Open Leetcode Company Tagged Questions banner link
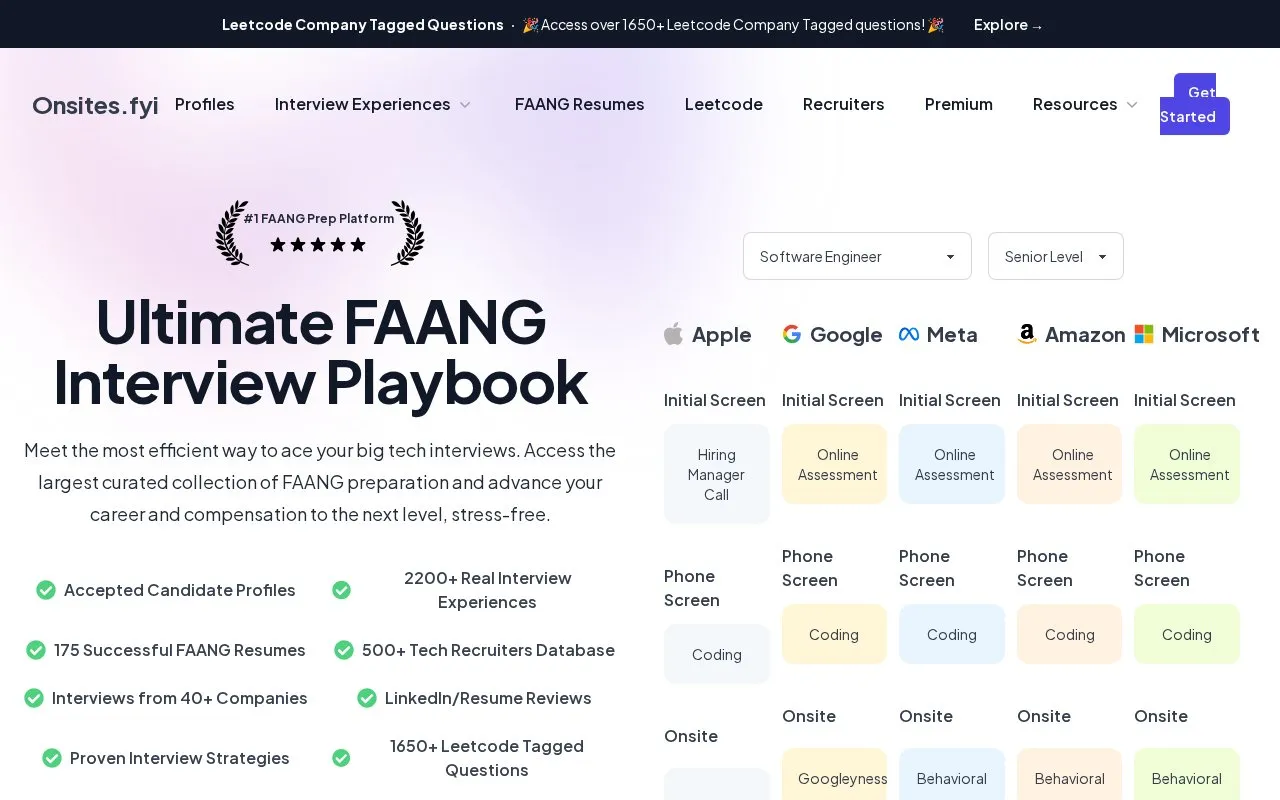The width and height of the screenshot is (1280, 800). click(x=363, y=25)
